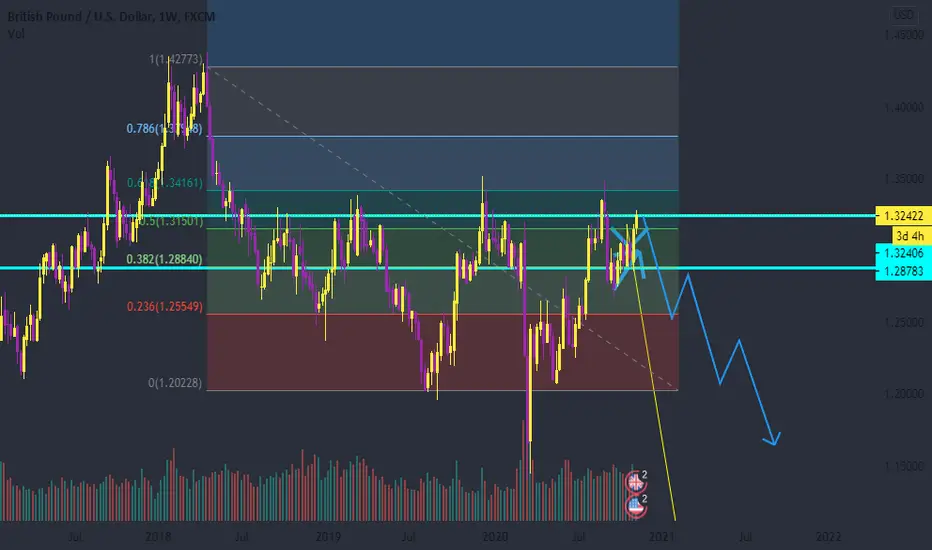Viewport: 932px width, 550px height.
Task: Select the 0.382(1.28840) Fibonacci level label
Action: point(164,259)
